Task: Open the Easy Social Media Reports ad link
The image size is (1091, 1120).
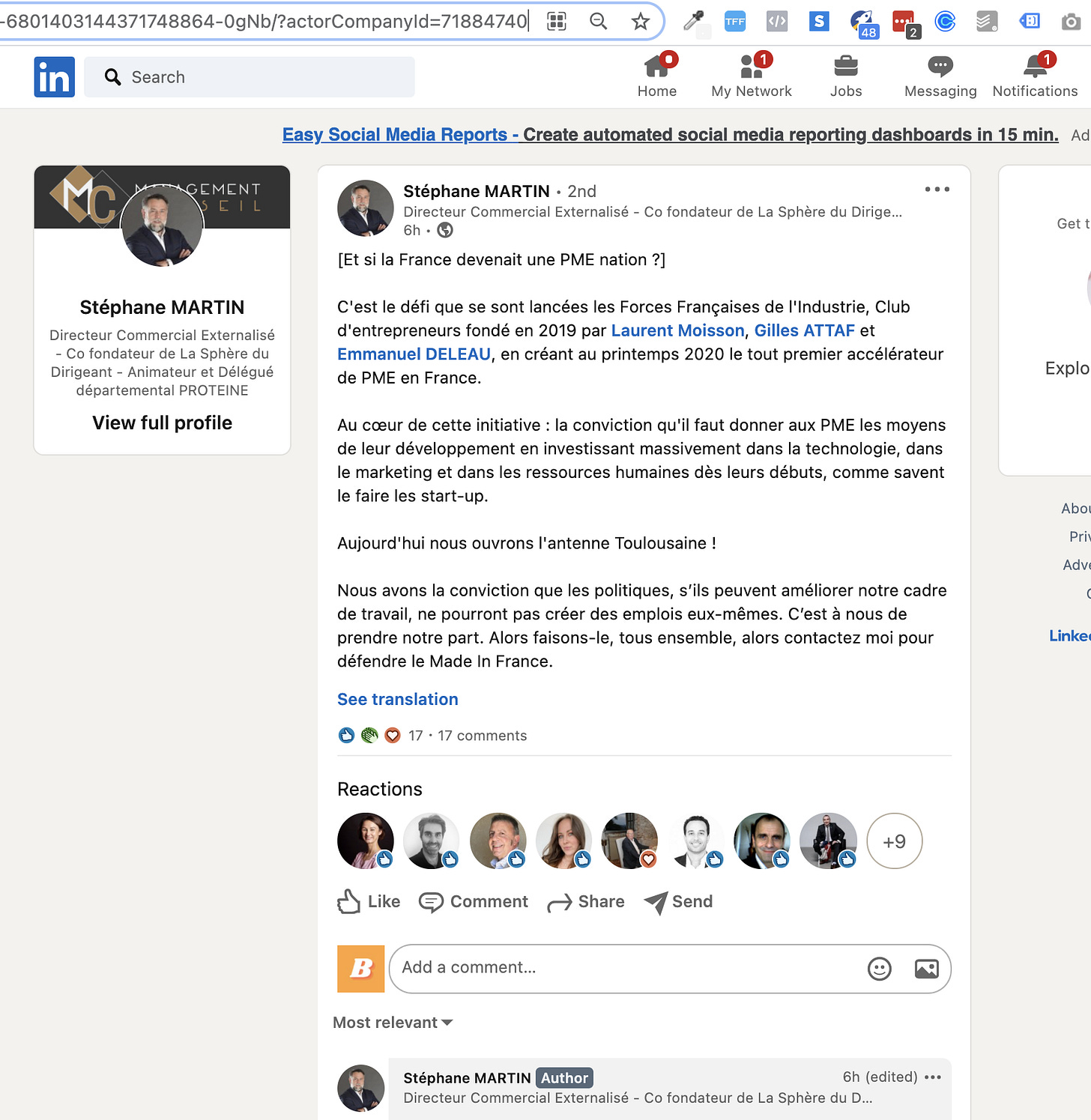Action: (x=671, y=135)
